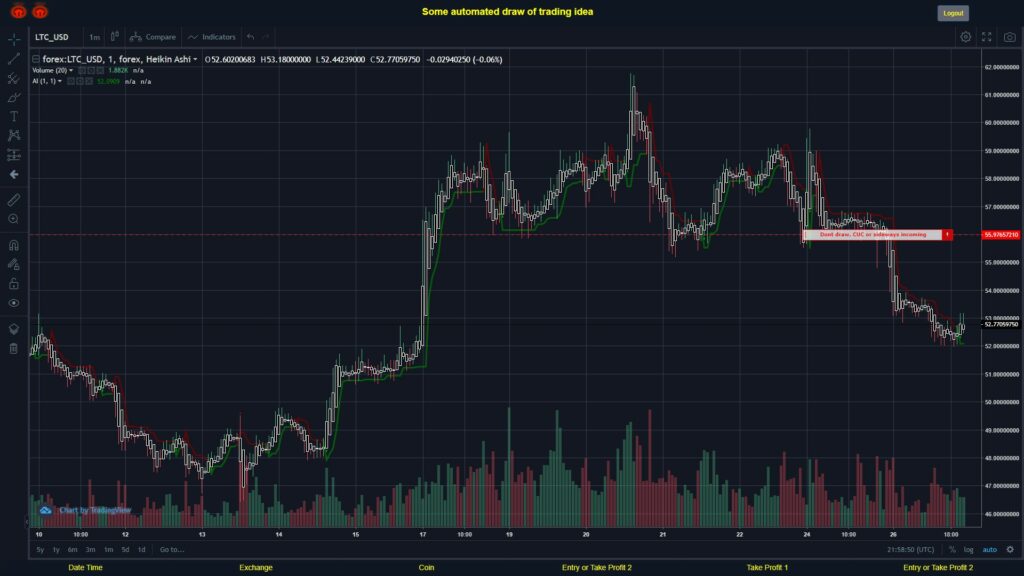Screen dimensions: 1024x576
Task: Open AI indicator settings, the middle legend icon
Action: click(x=80, y=82)
